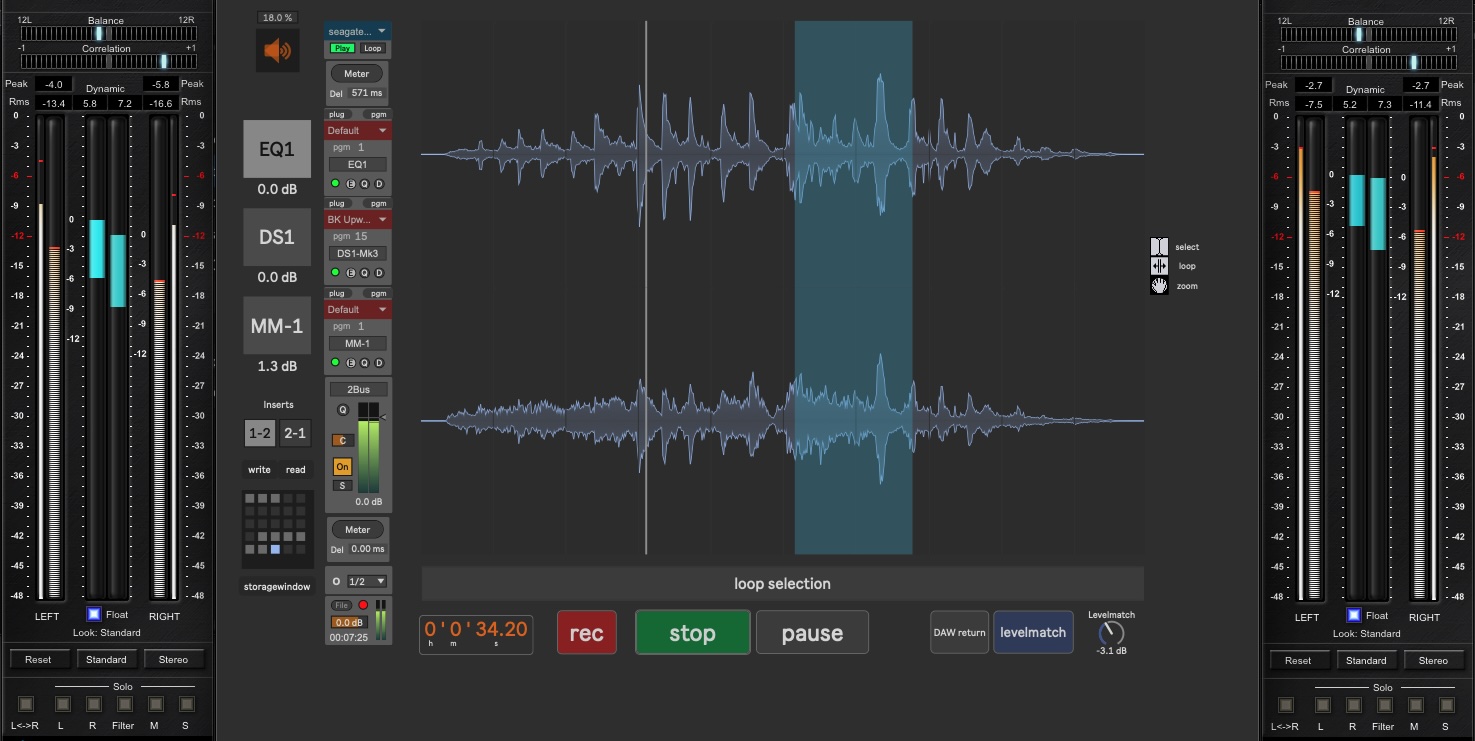
Task: Choose the loop tool icon in waveform
Action: (1159, 266)
